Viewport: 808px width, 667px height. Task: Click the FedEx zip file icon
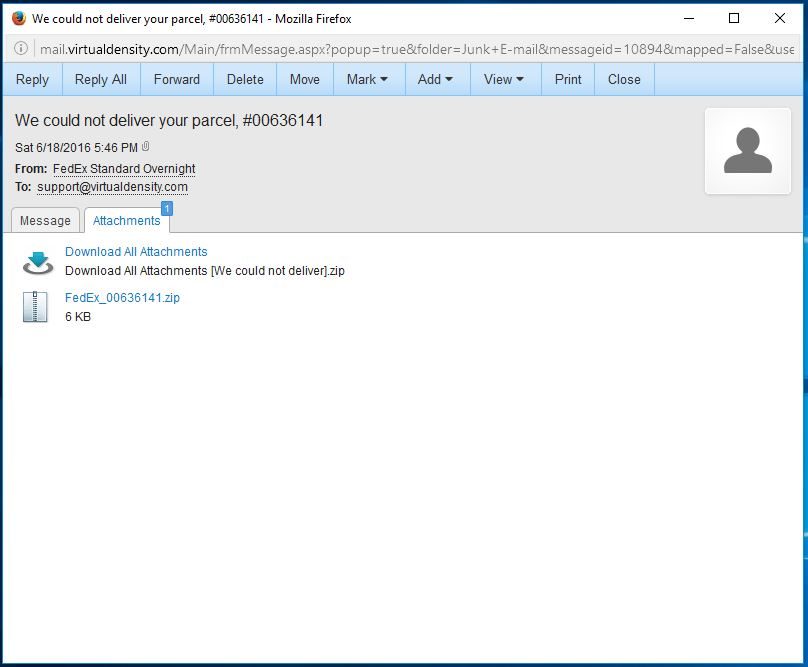(35, 307)
